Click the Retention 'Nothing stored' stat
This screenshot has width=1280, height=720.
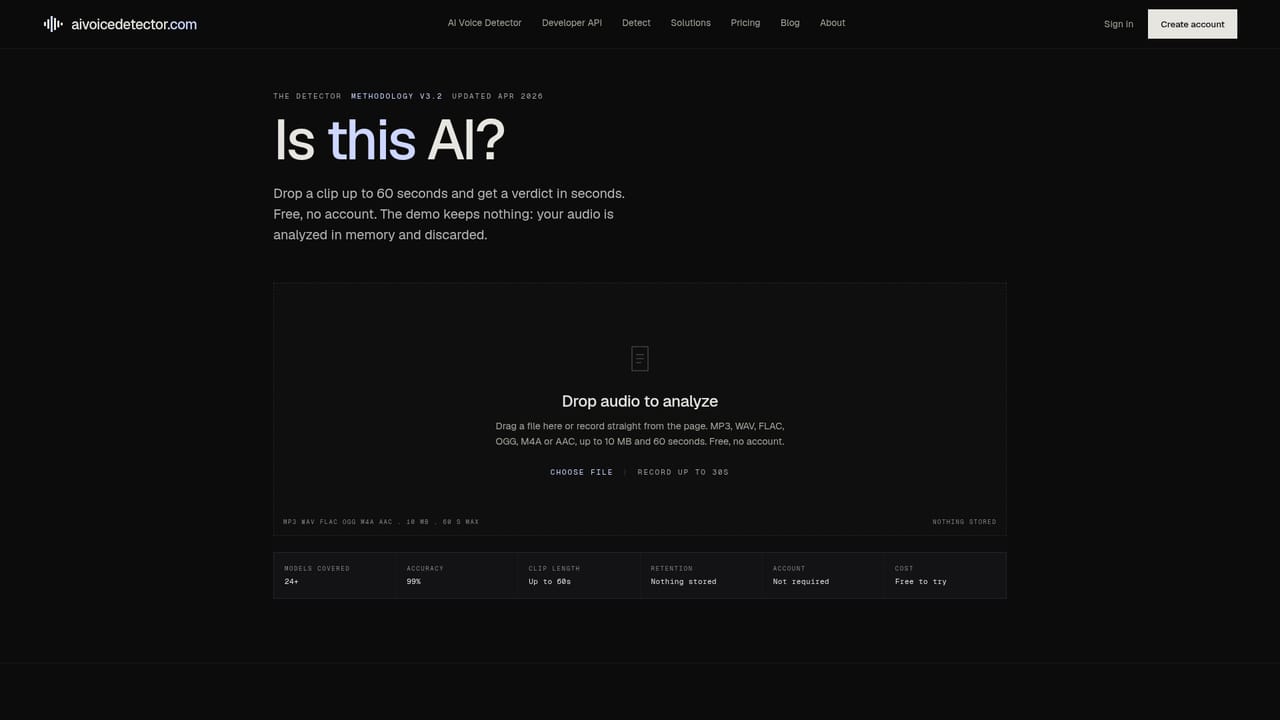coord(701,575)
